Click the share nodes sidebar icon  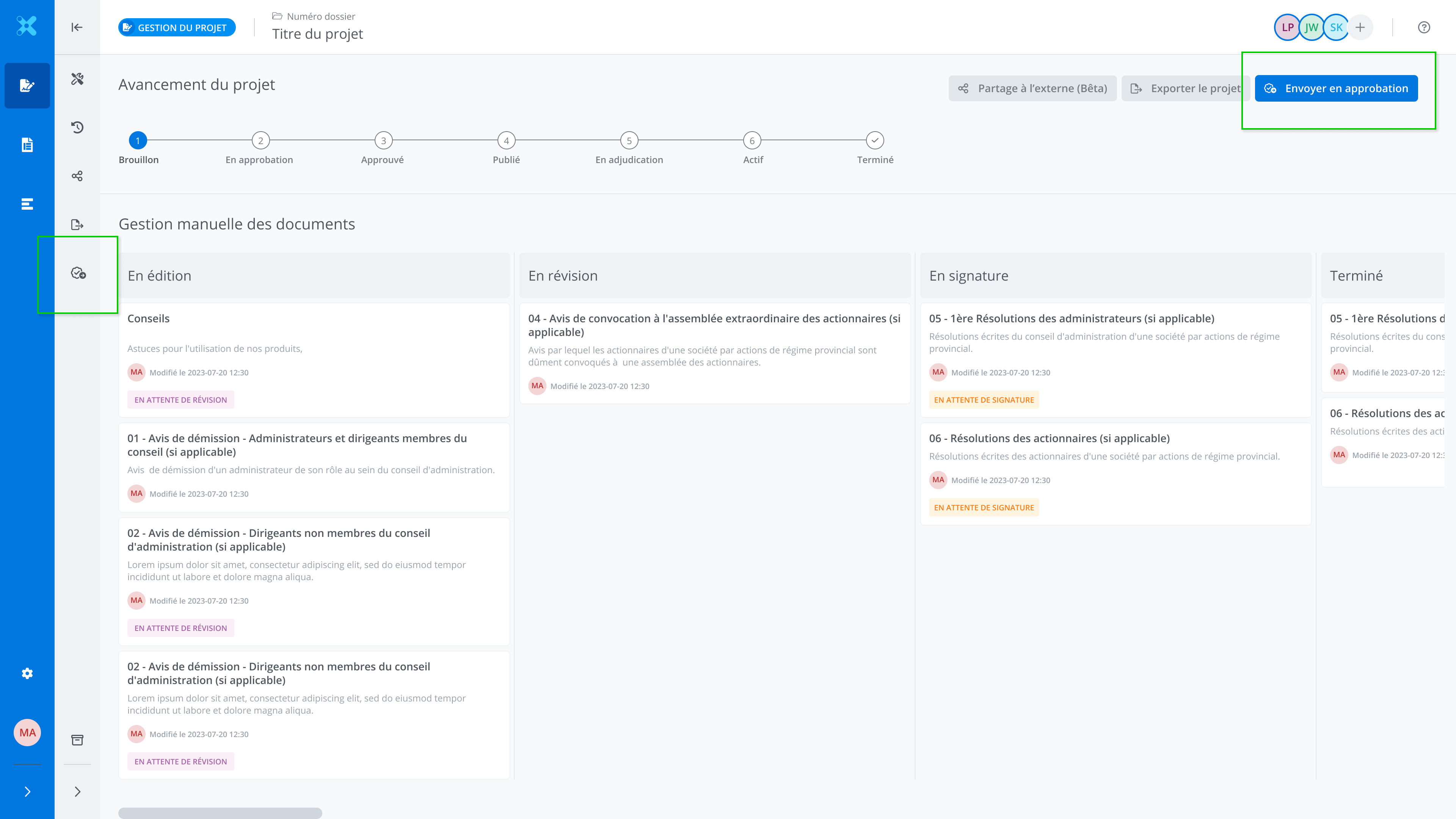click(77, 176)
